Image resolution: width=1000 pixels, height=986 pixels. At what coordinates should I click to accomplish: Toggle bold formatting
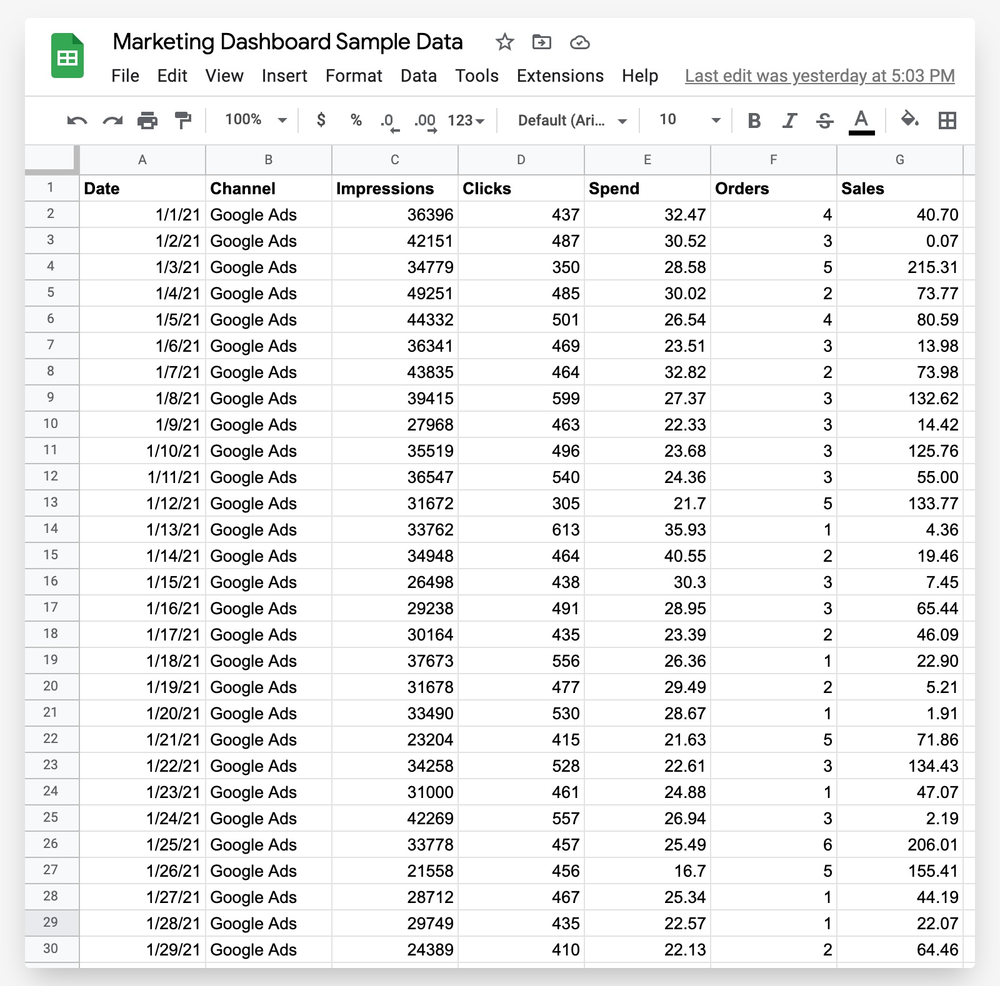[x=754, y=119]
